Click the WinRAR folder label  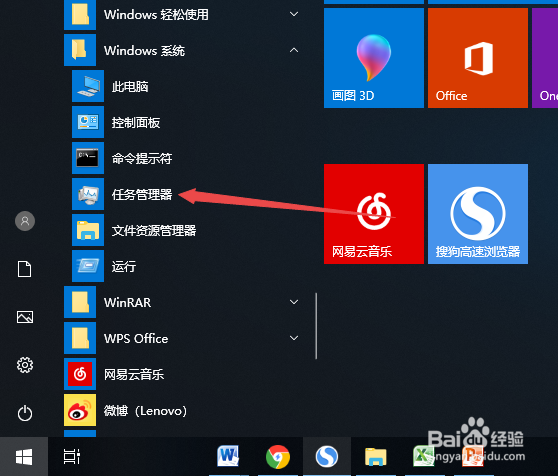pyautogui.click(x=127, y=302)
